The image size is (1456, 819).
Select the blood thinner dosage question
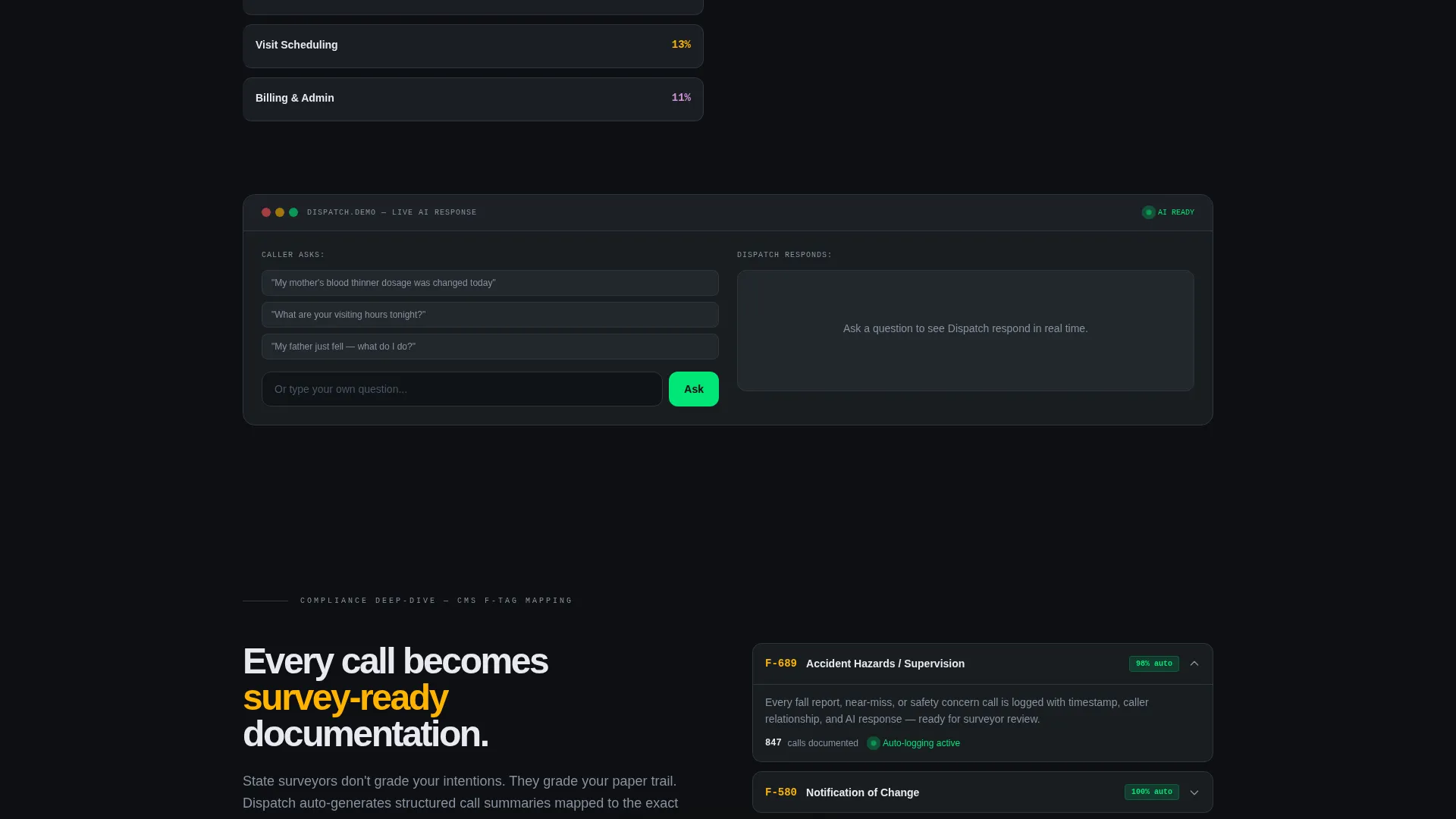[x=490, y=283]
